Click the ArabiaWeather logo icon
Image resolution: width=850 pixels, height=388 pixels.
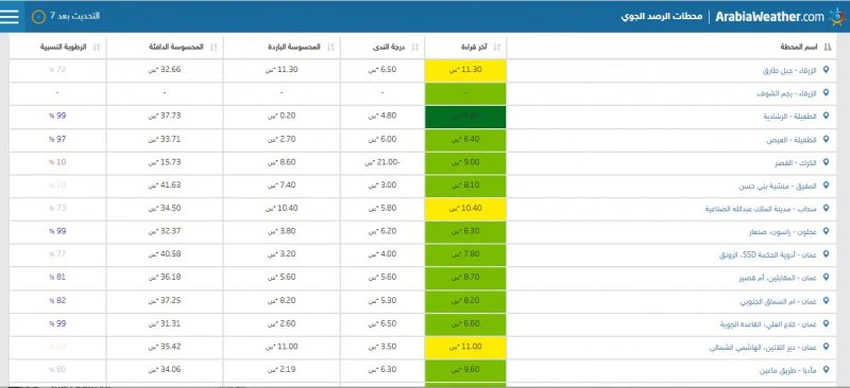[x=838, y=17]
